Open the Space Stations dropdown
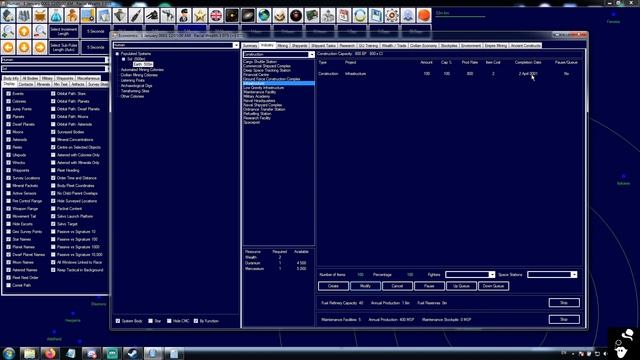Viewport: 640px width, 360px height. coord(574,275)
